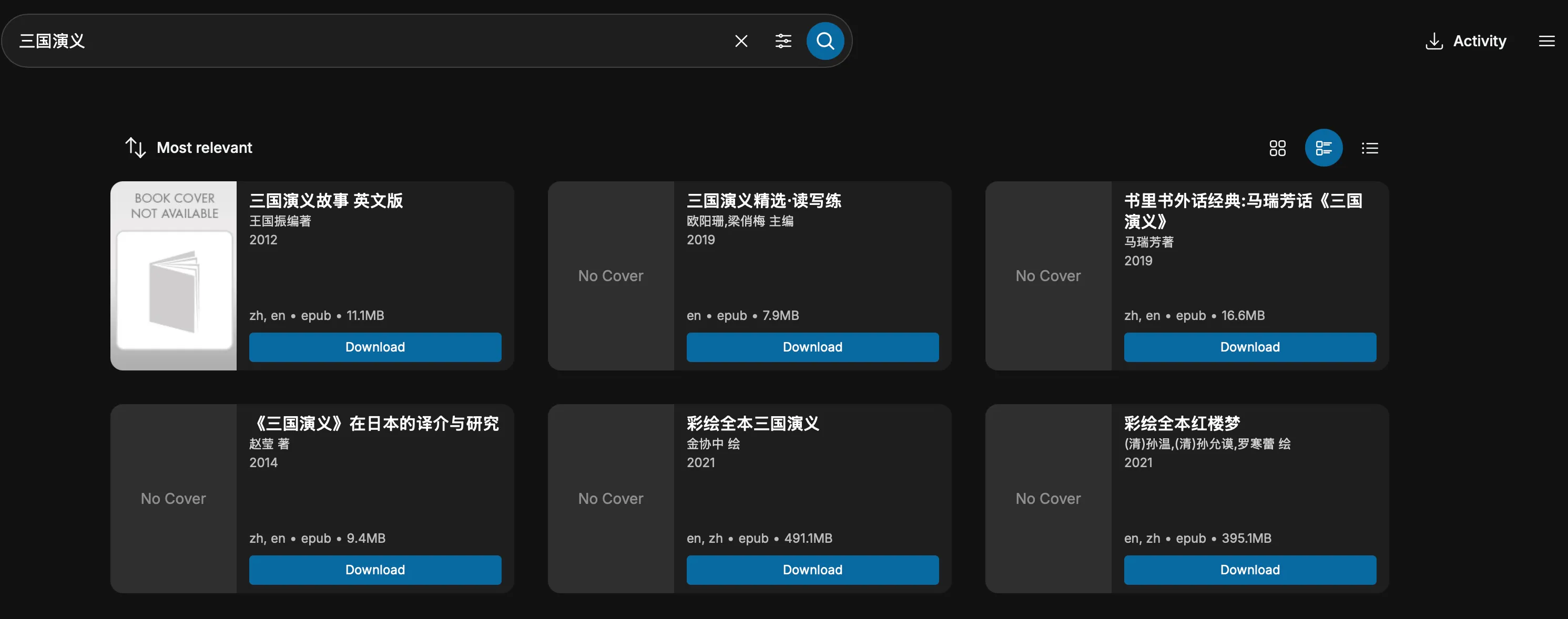This screenshot has width=1568, height=619.
Task: Open the Most relevant sort dropdown
Action: (204, 148)
